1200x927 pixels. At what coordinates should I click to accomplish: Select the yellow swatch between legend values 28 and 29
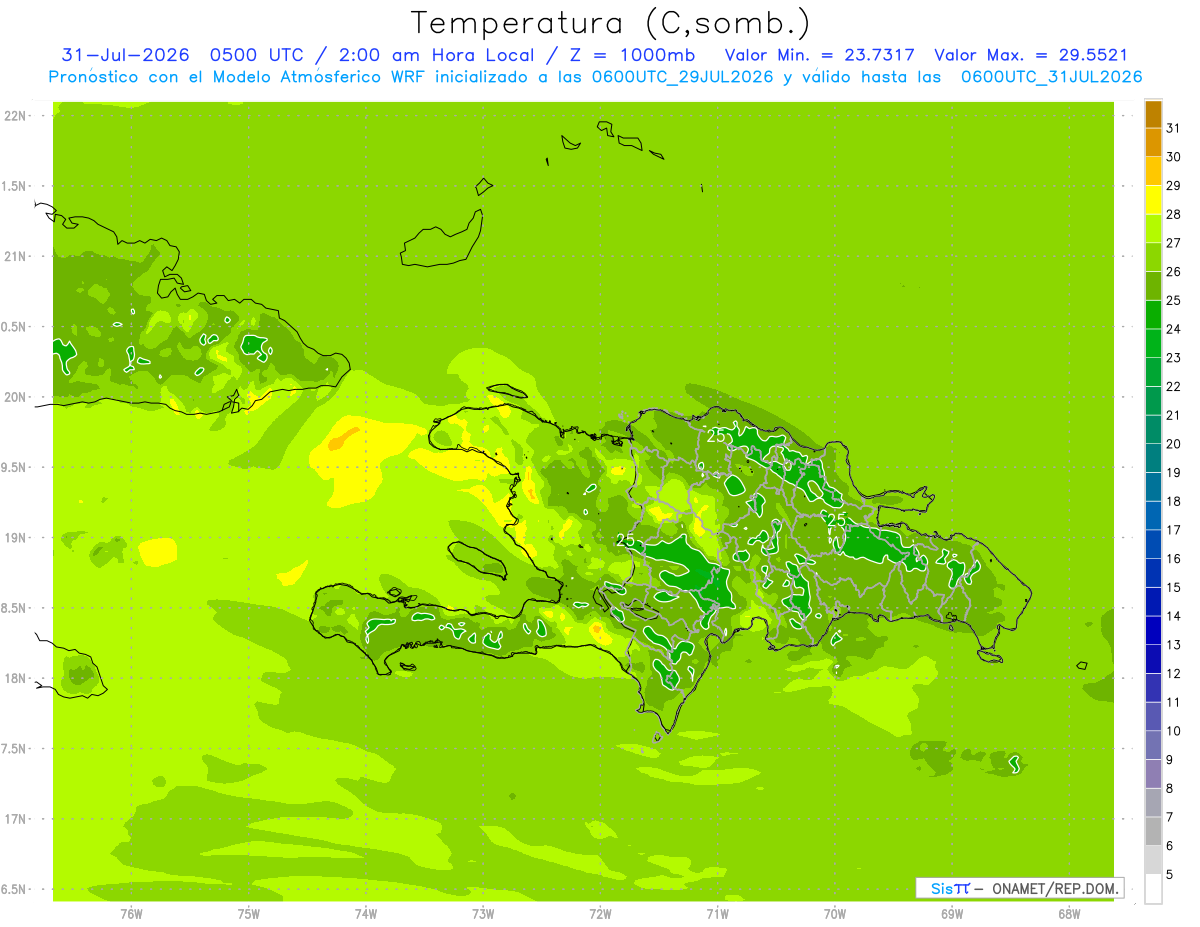[1153, 200]
